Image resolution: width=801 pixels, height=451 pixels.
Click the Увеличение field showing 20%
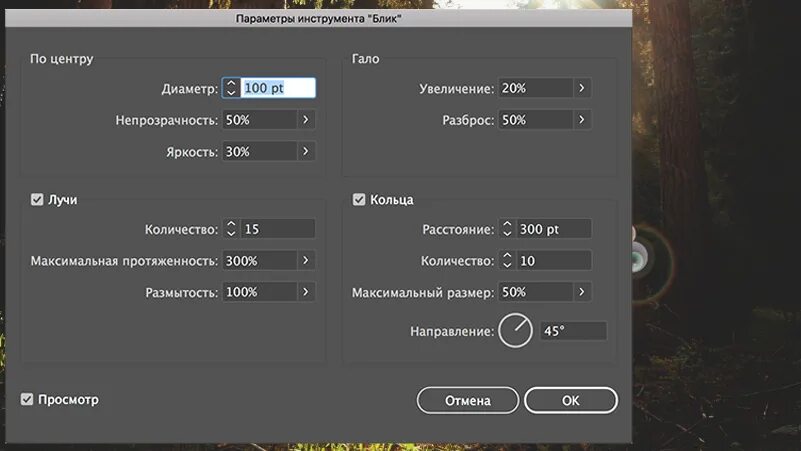535,88
